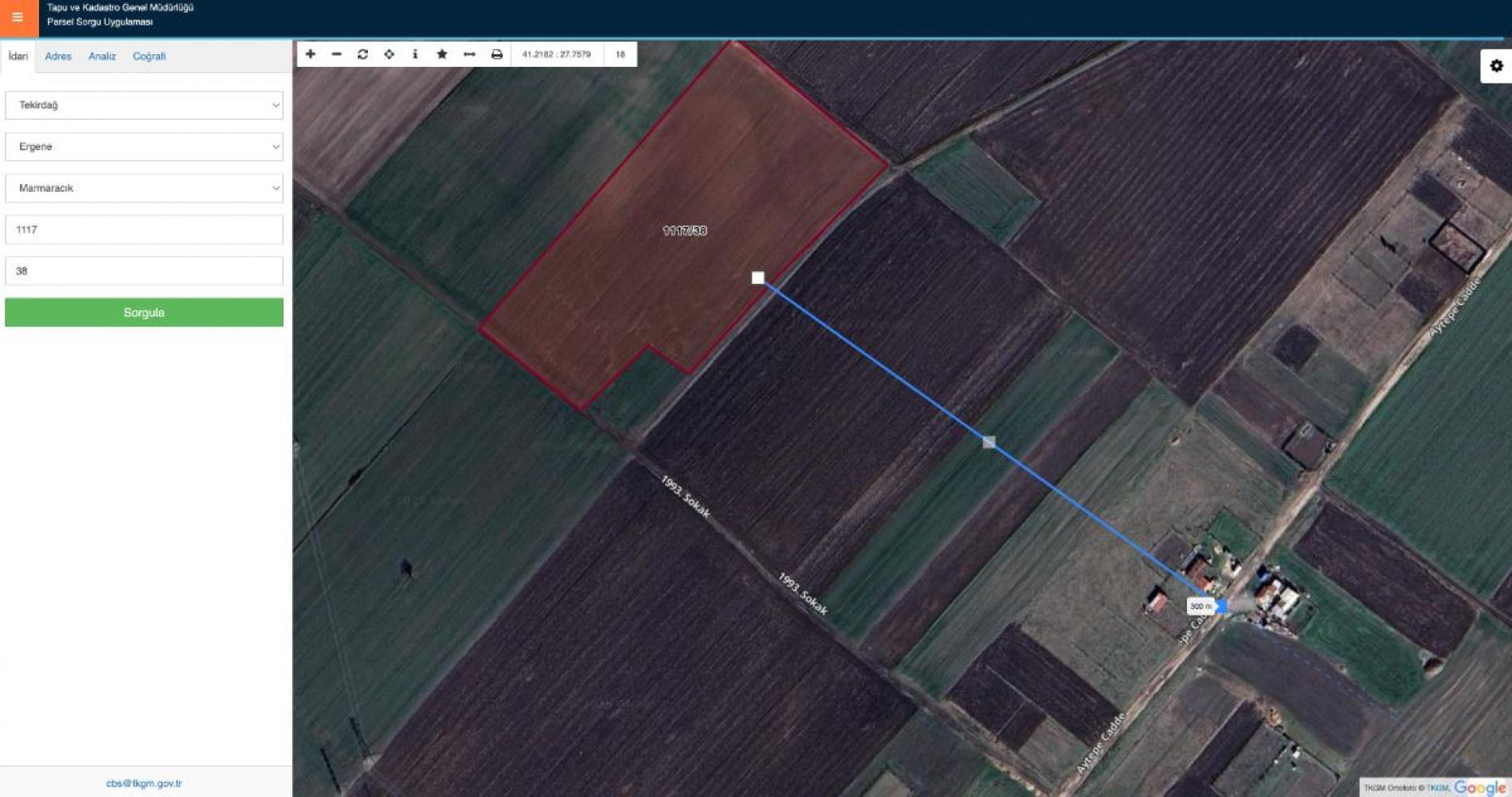Click the print map icon
Screen dimensions: 1512x797
pyautogui.click(x=496, y=54)
